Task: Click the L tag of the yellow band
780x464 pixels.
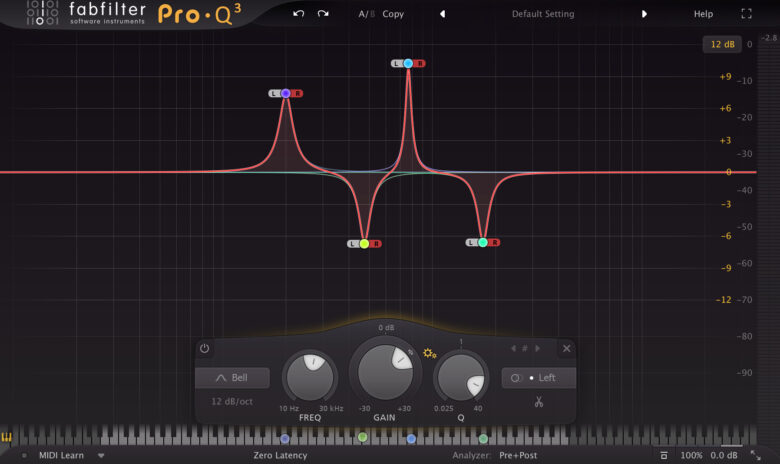Action: [353, 244]
